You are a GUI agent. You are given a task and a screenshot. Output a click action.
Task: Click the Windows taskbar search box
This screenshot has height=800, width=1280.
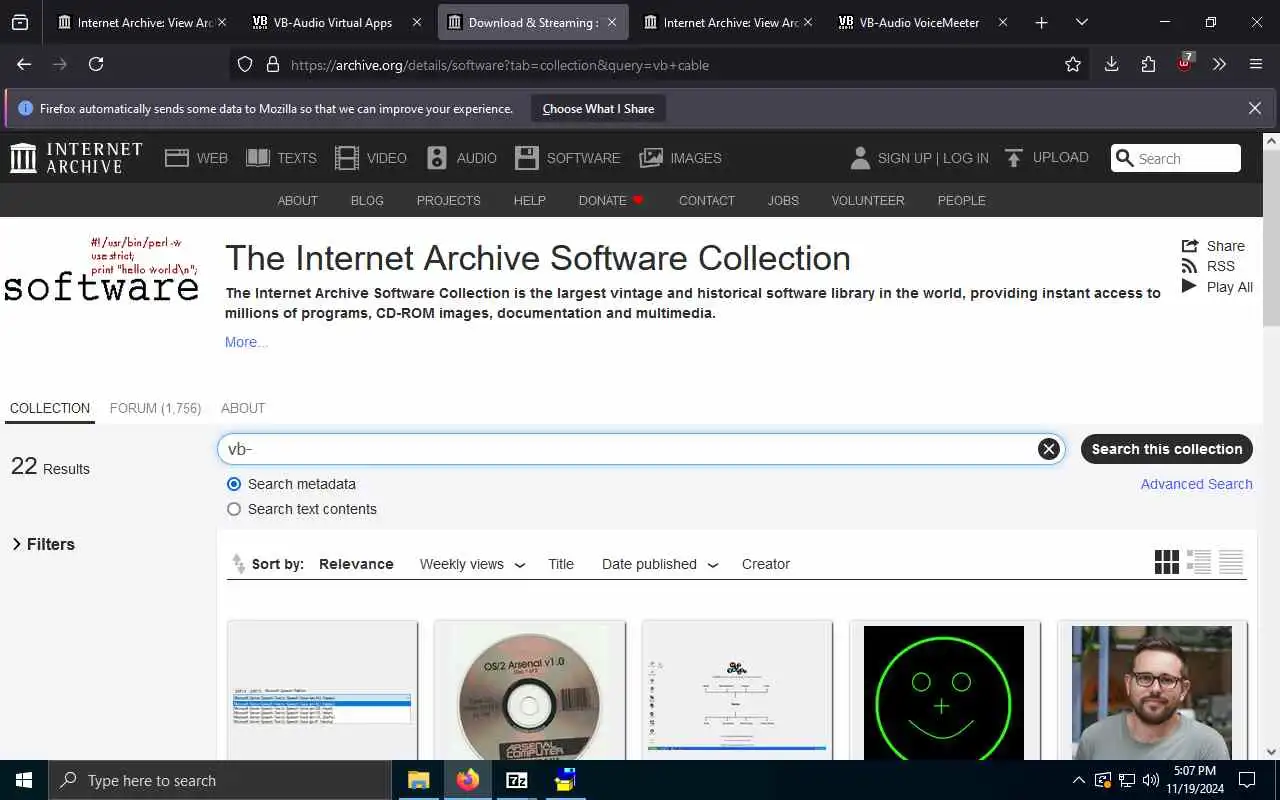coord(219,780)
